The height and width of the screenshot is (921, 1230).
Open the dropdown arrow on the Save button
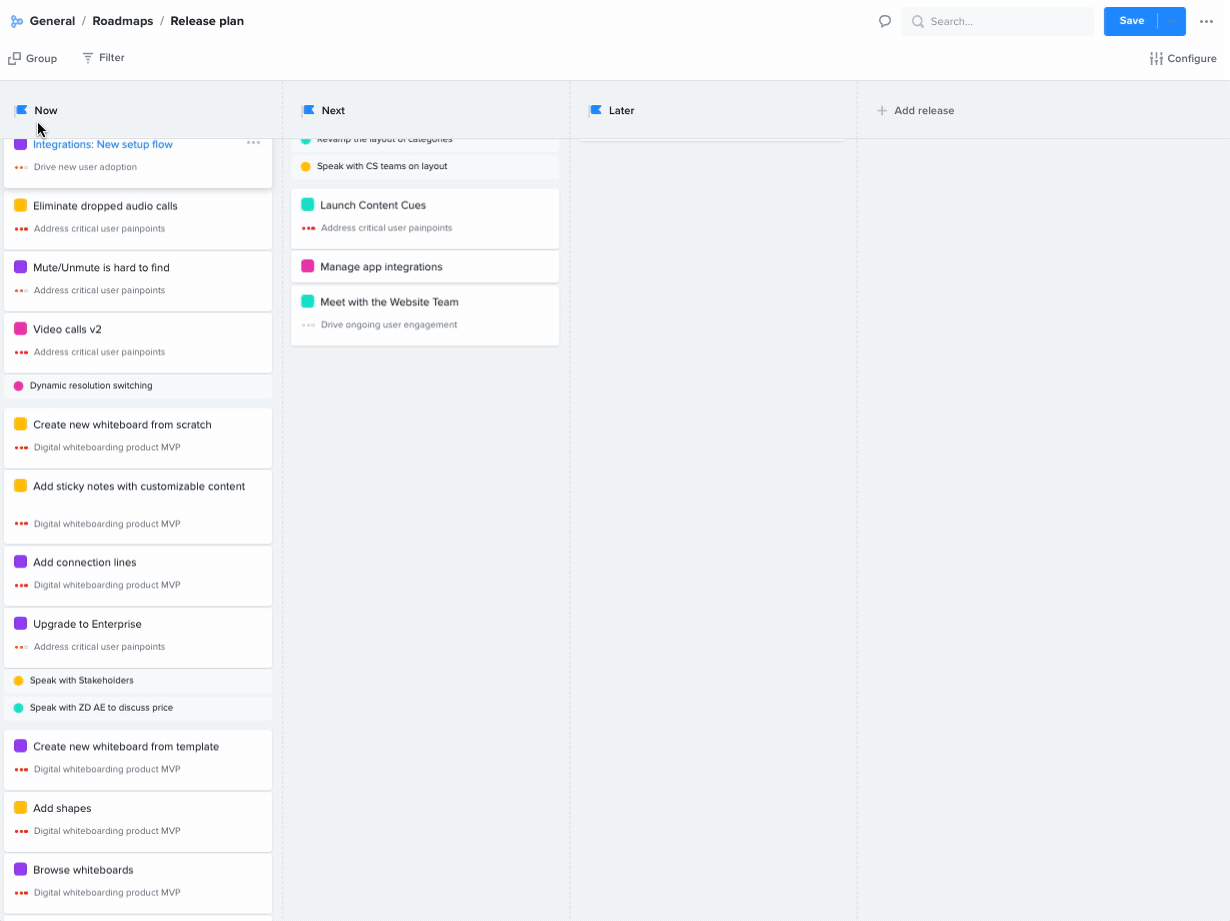point(1172,21)
